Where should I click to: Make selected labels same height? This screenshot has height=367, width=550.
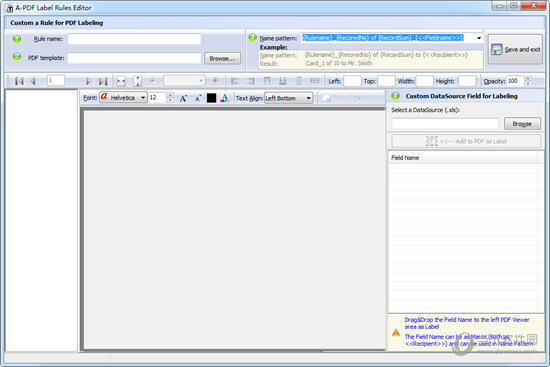(x=299, y=81)
